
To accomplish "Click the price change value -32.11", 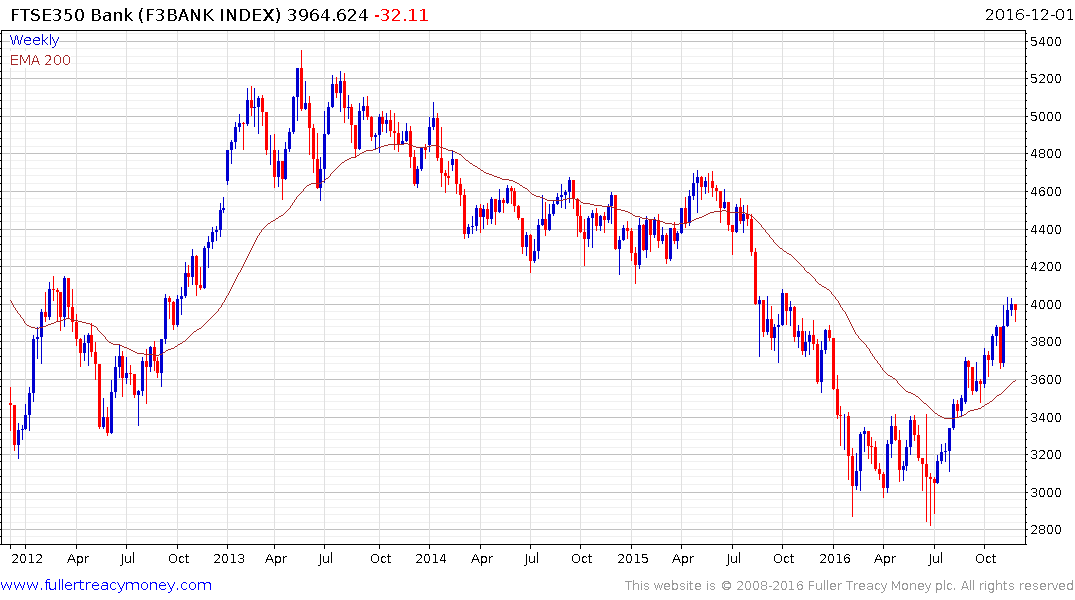I will pyautogui.click(x=401, y=15).
